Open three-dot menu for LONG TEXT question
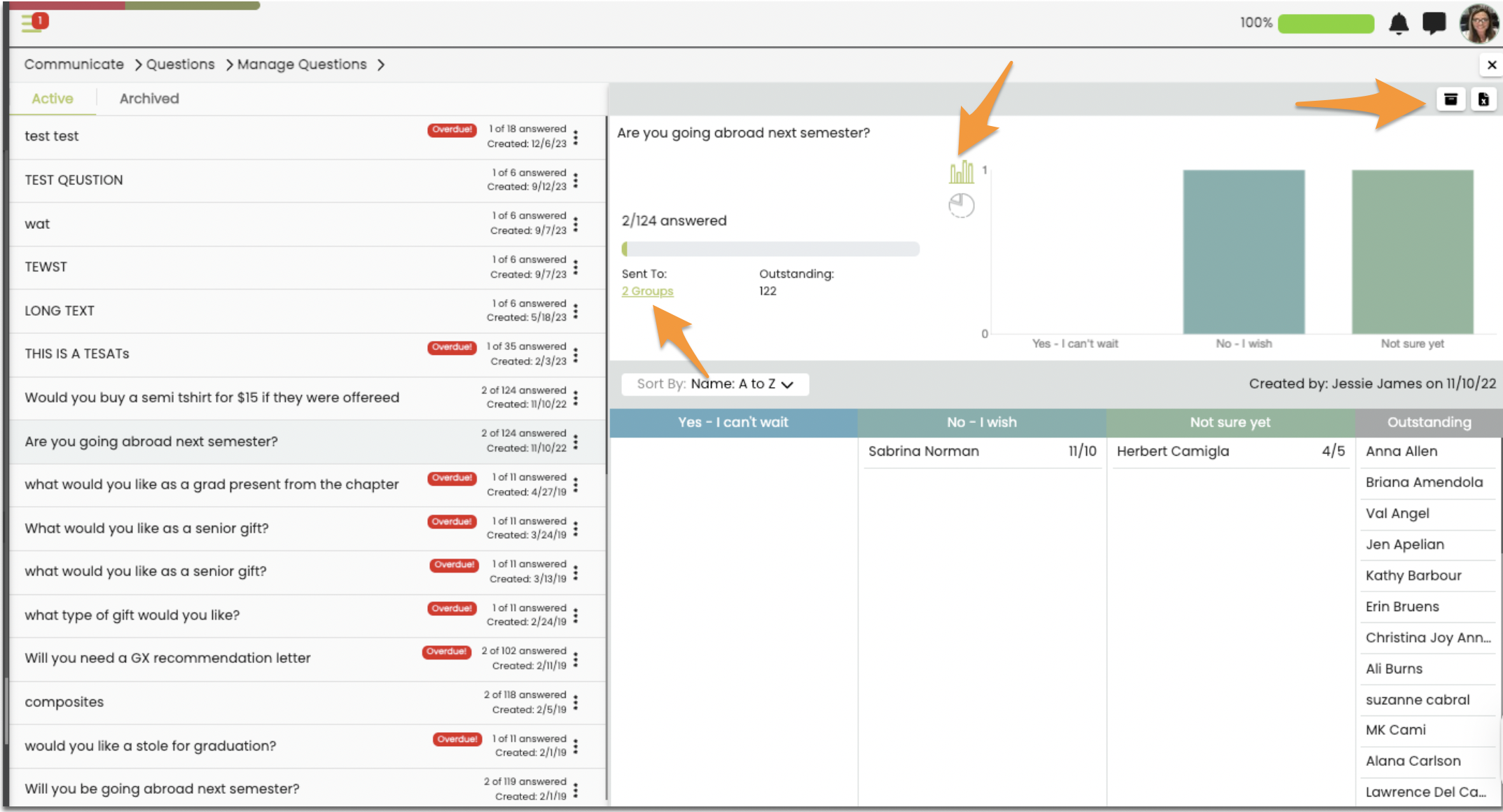Viewport: 1503px width, 812px height. (x=576, y=311)
